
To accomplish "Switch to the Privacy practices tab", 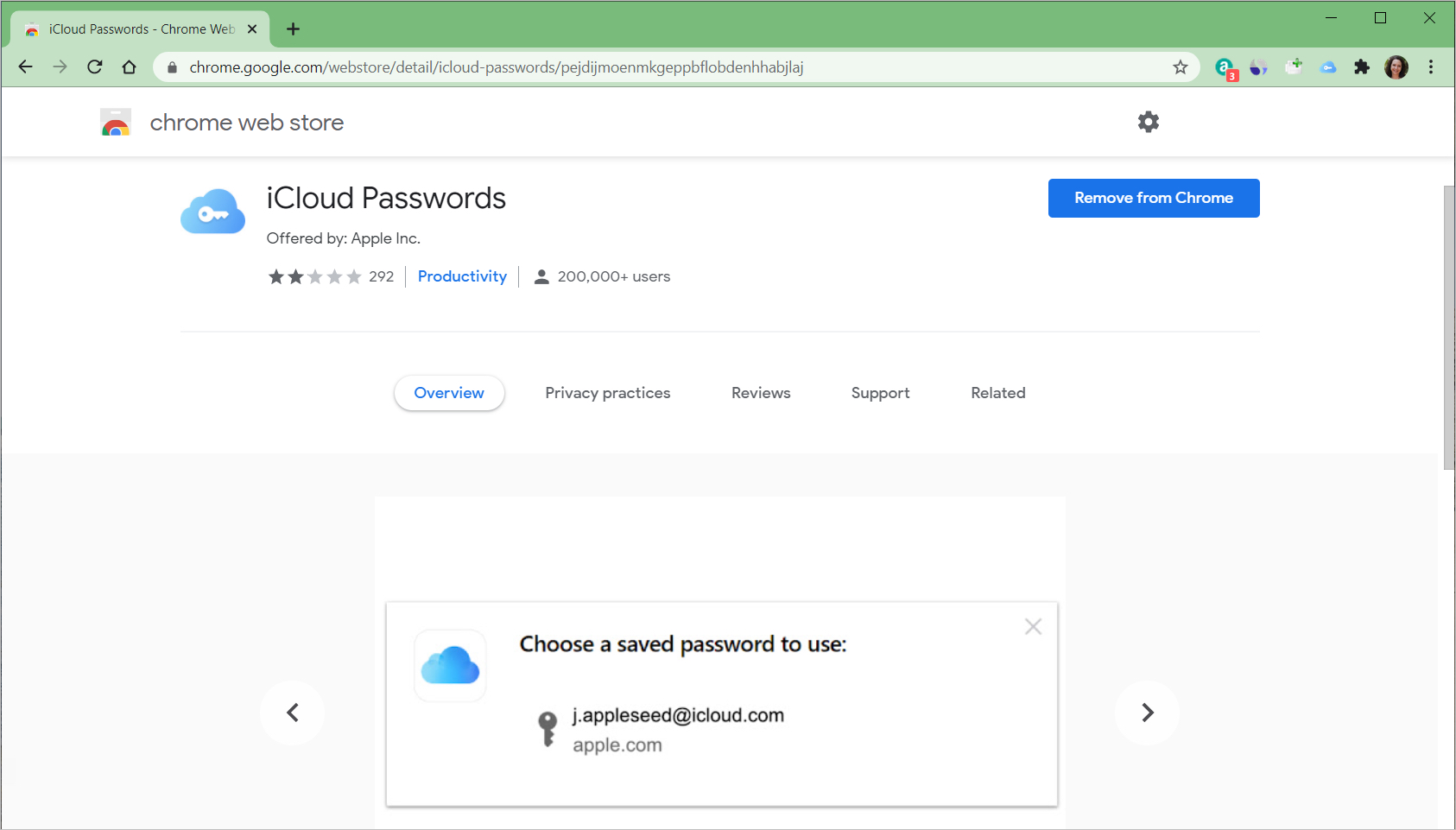I will (608, 393).
